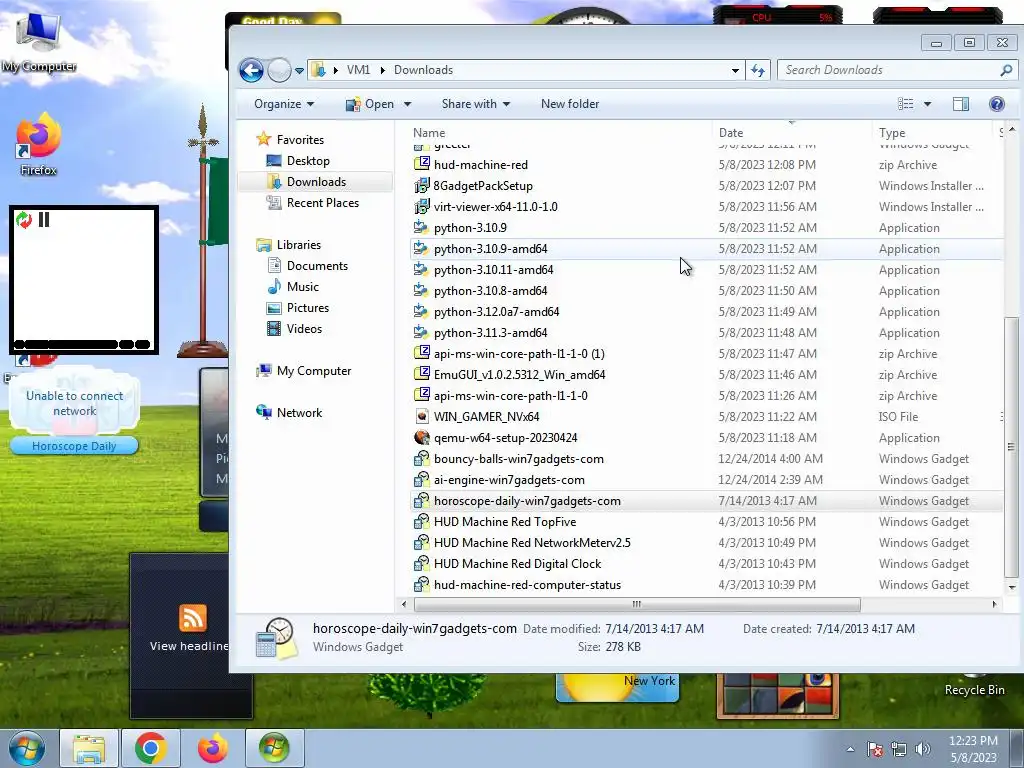Sort by Name column header

428,133
